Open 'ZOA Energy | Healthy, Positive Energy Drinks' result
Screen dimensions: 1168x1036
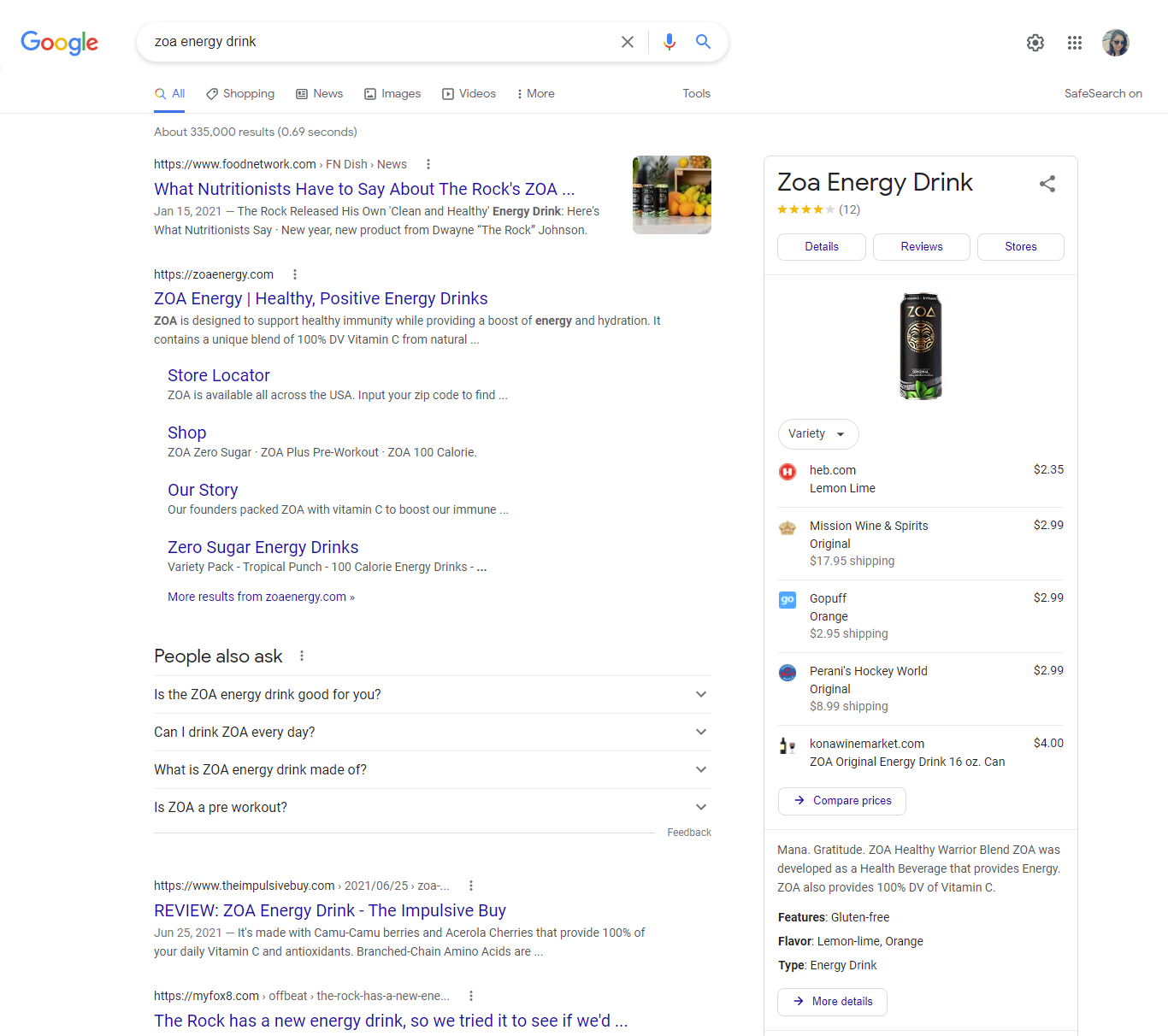coord(321,298)
